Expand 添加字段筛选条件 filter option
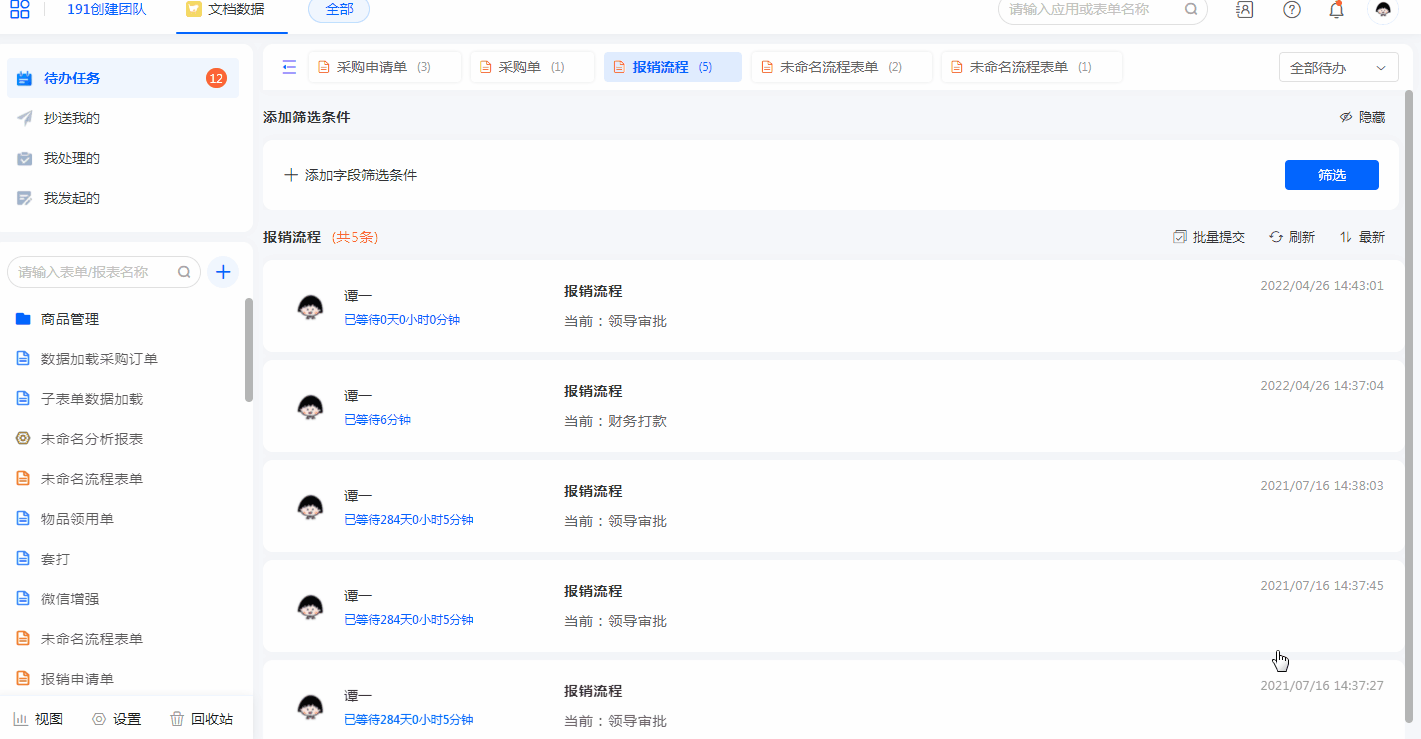This screenshot has height=739, width=1421. 351,175
